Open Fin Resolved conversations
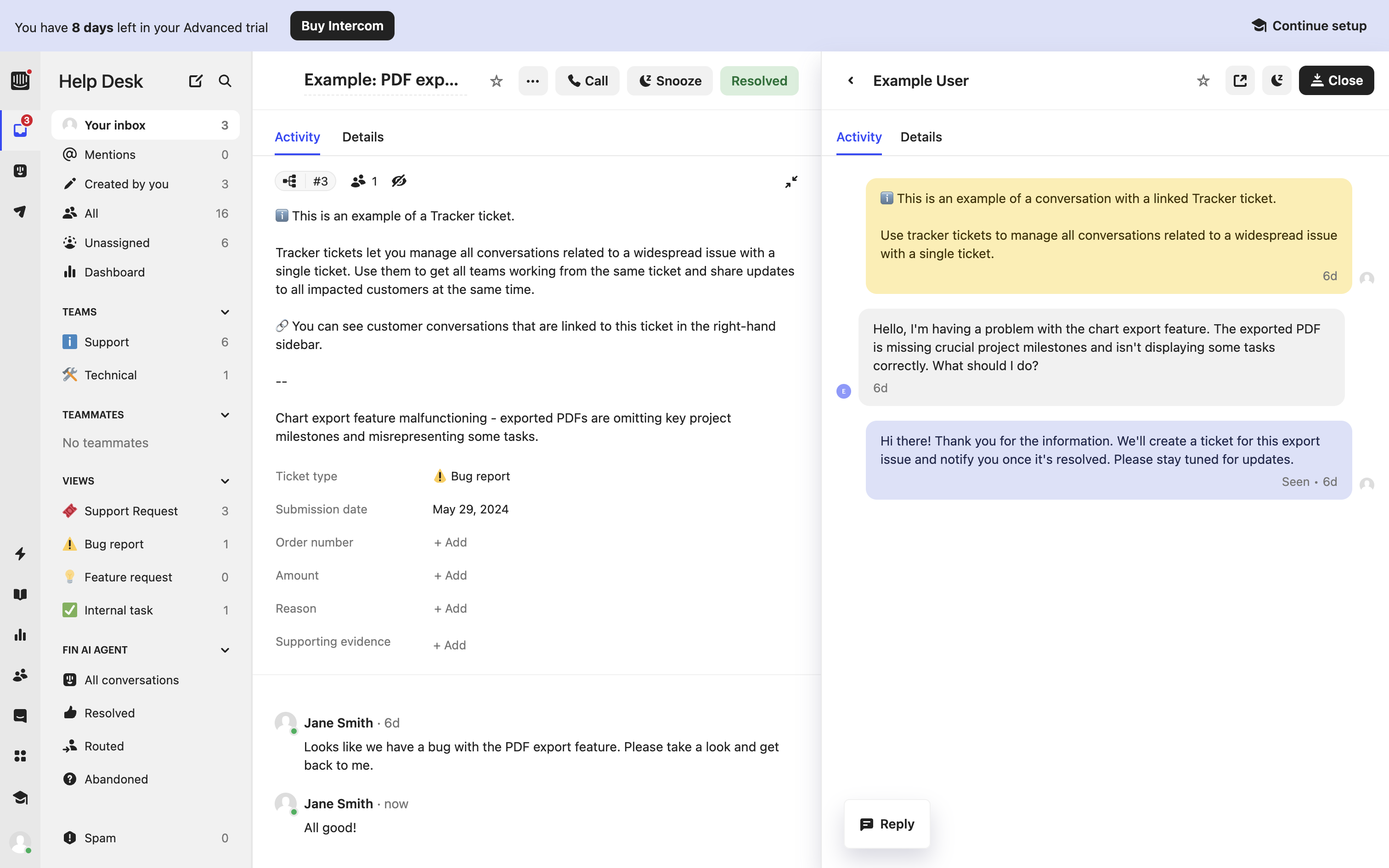 click(145, 713)
